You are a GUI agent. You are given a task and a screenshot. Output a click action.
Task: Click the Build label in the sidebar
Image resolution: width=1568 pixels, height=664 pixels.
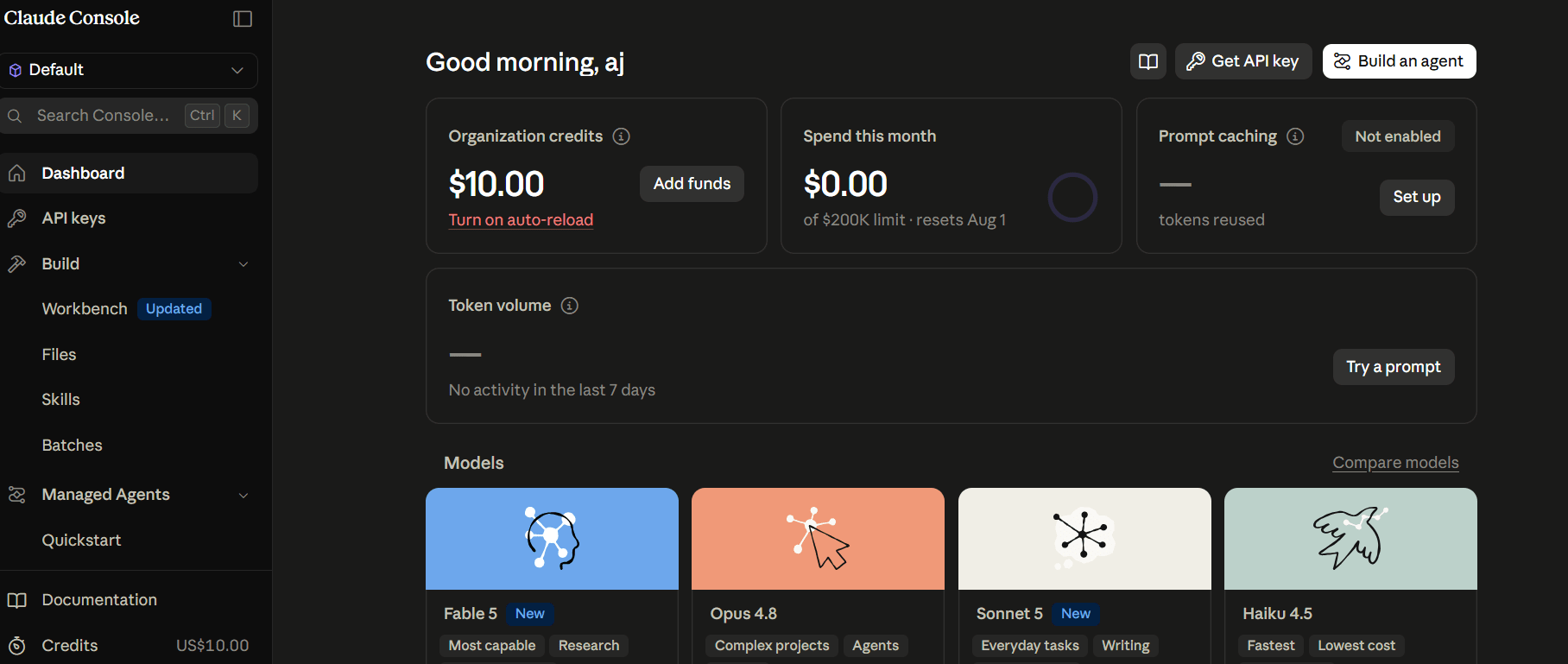click(60, 264)
